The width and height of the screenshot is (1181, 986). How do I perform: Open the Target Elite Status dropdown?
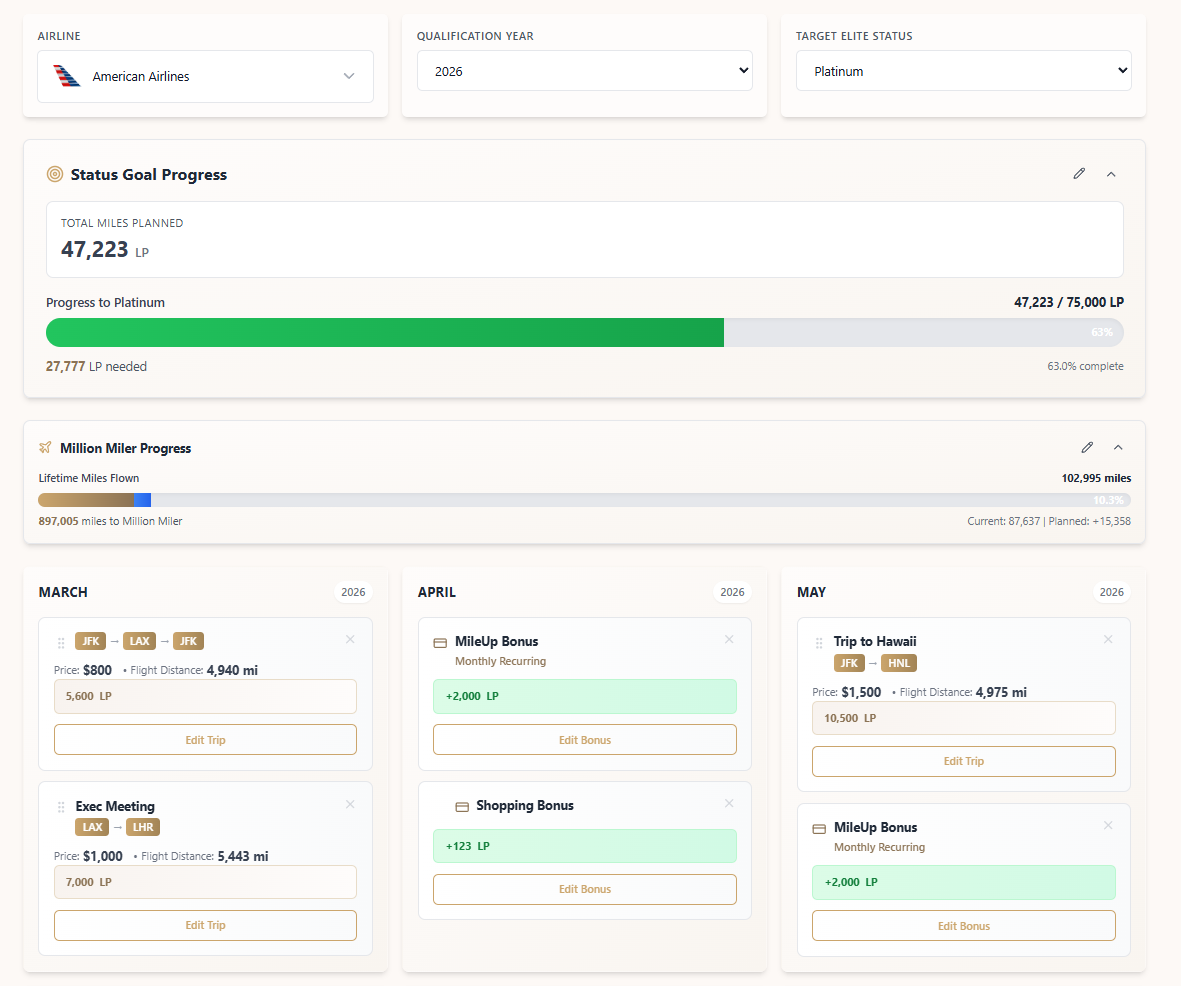(x=963, y=72)
